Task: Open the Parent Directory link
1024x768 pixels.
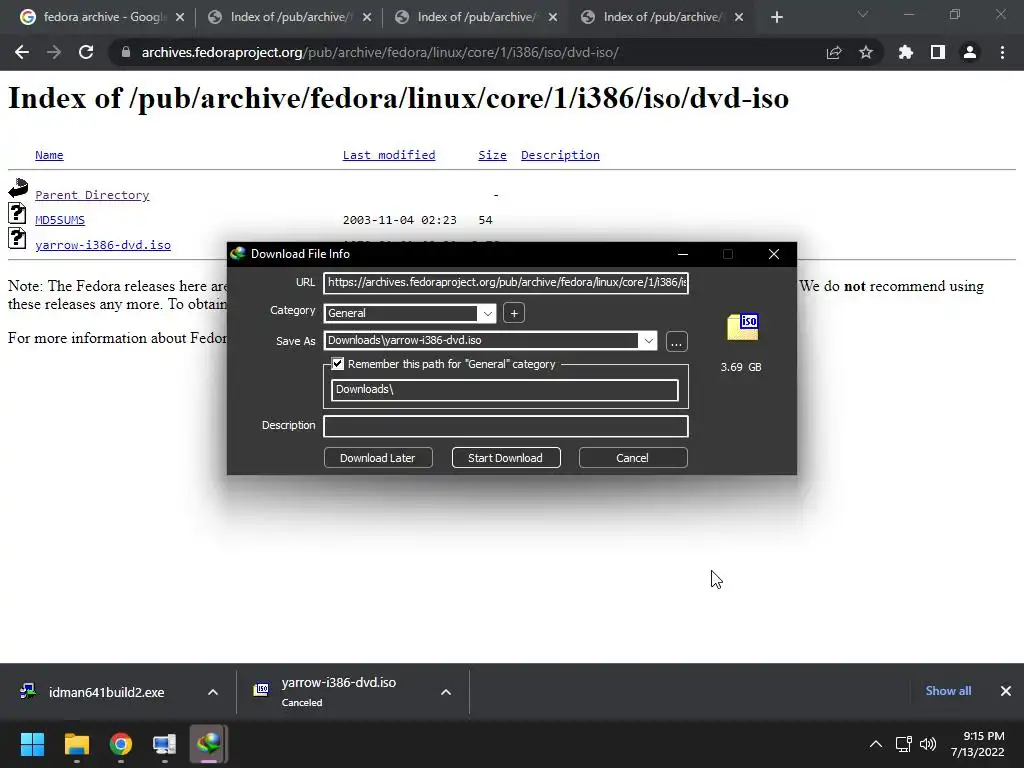Action: tap(92, 195)
